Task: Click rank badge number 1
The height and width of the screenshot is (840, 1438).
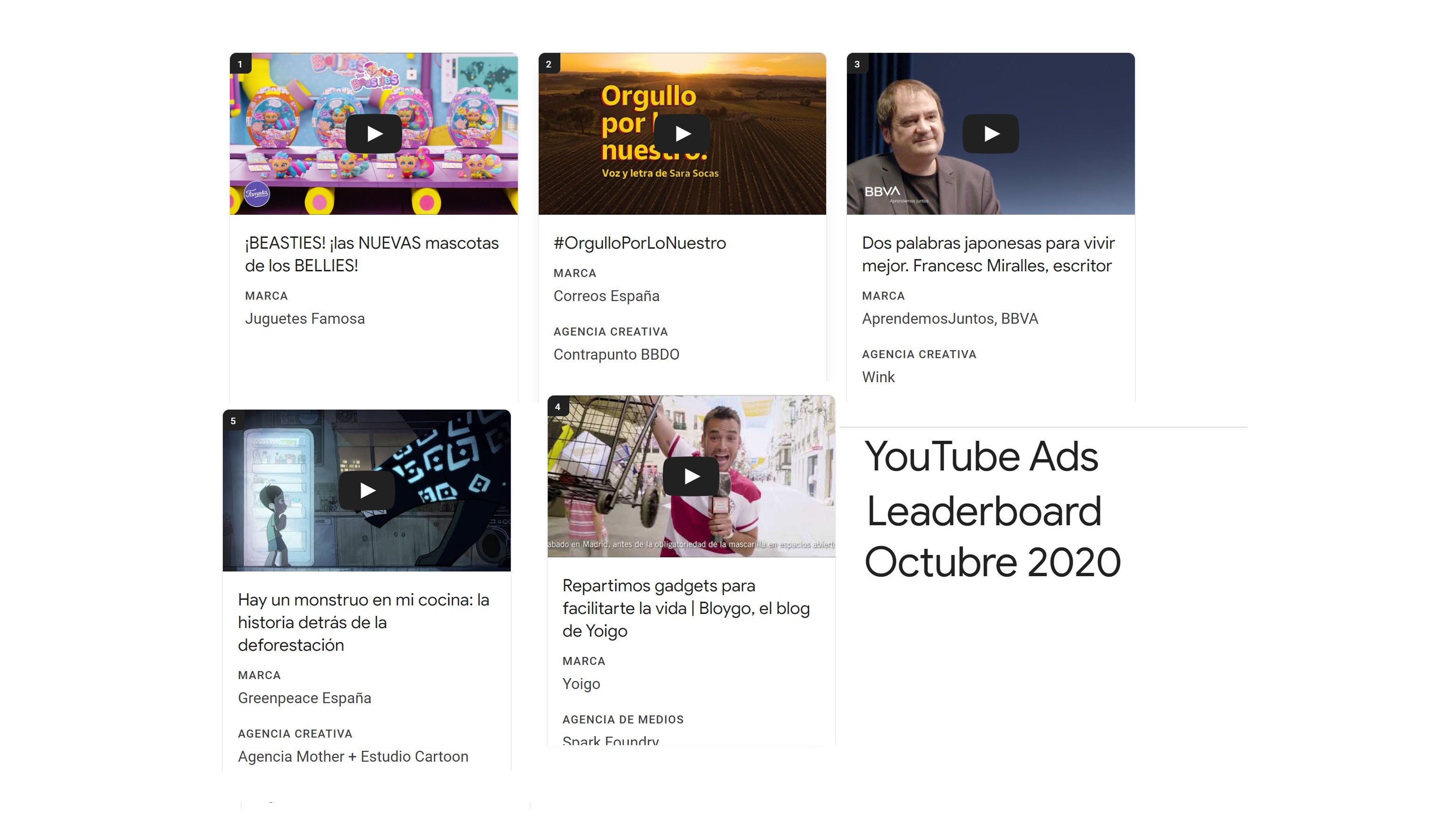Action: 240,64
